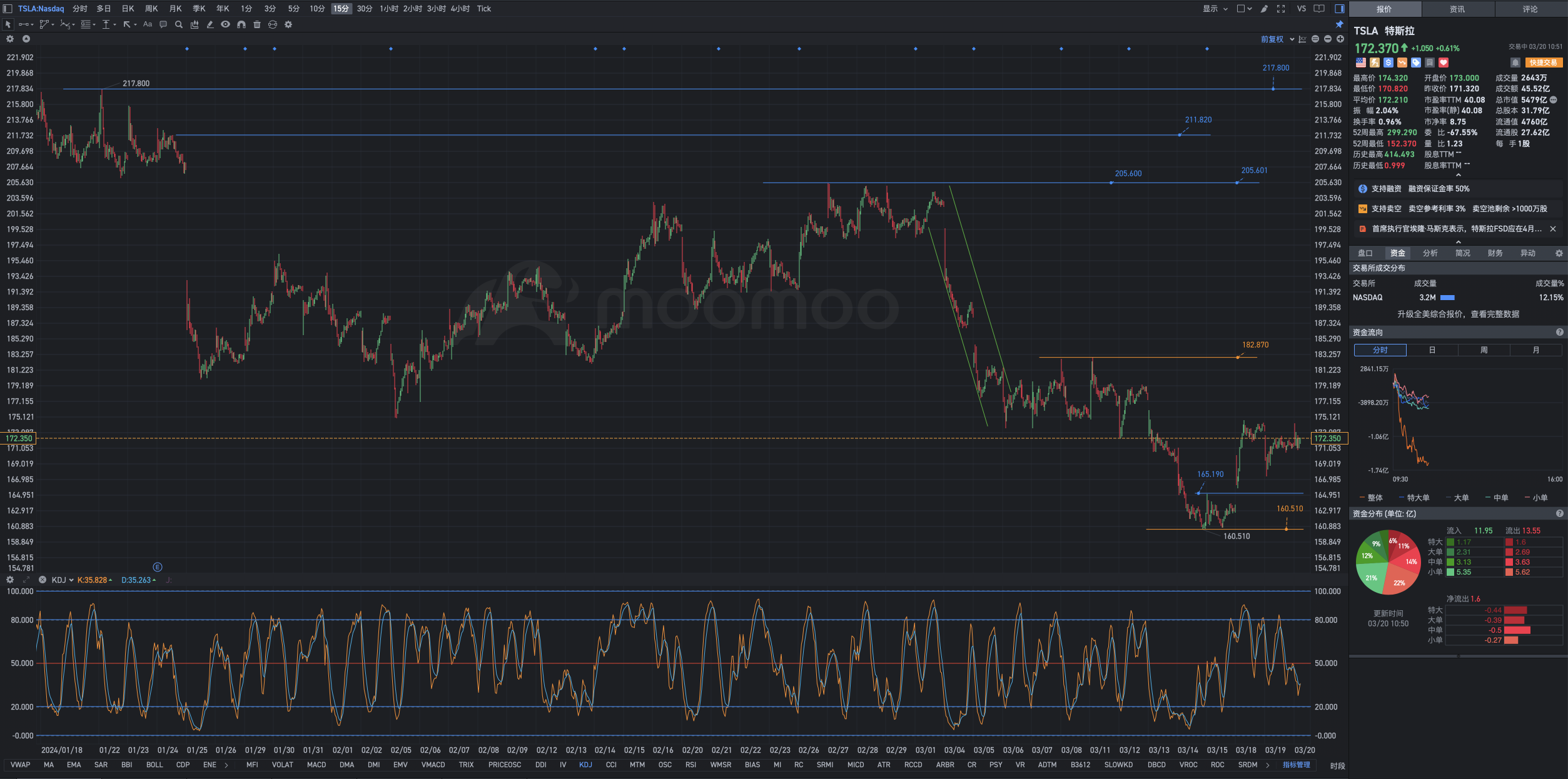Screen dimensions: 1568x779
Task: Switch to the 资讯 news tab
Action: point(1457,9)
